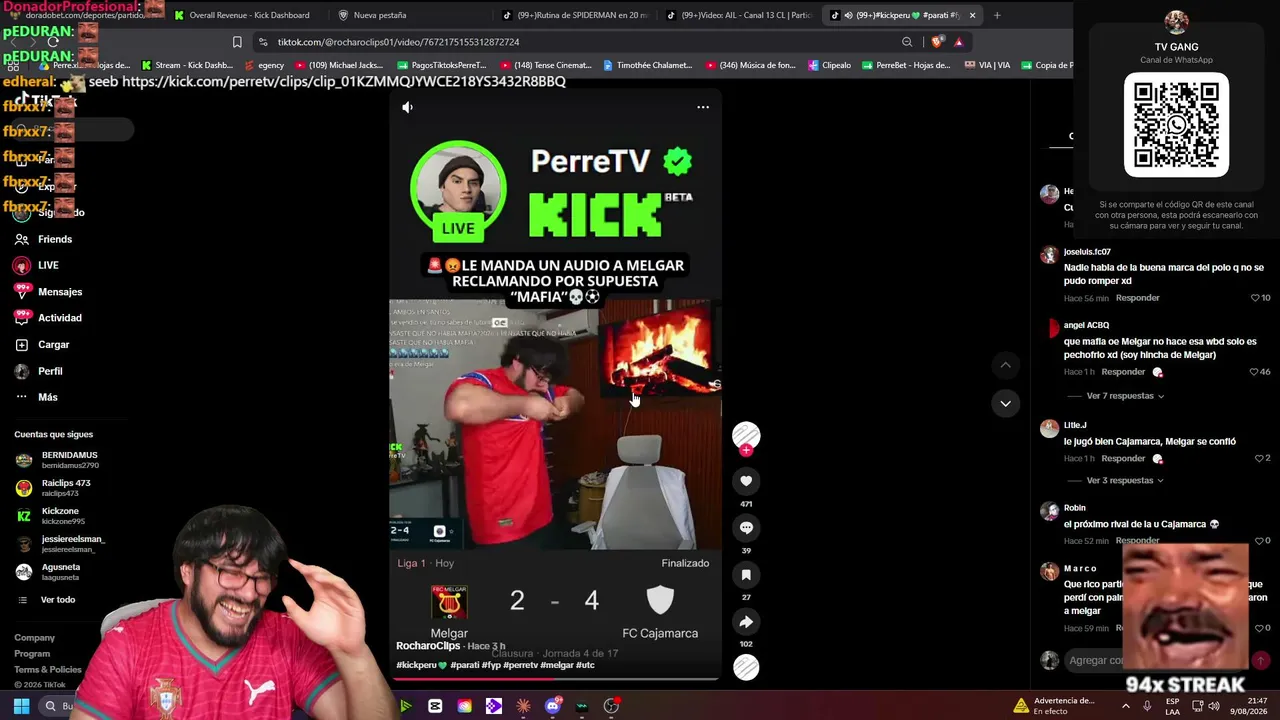Switch to Video: AIL - Canal 13 tab
Viewport: 1280px width, 720px height.
pyautogui.click(x=739, y=15)
